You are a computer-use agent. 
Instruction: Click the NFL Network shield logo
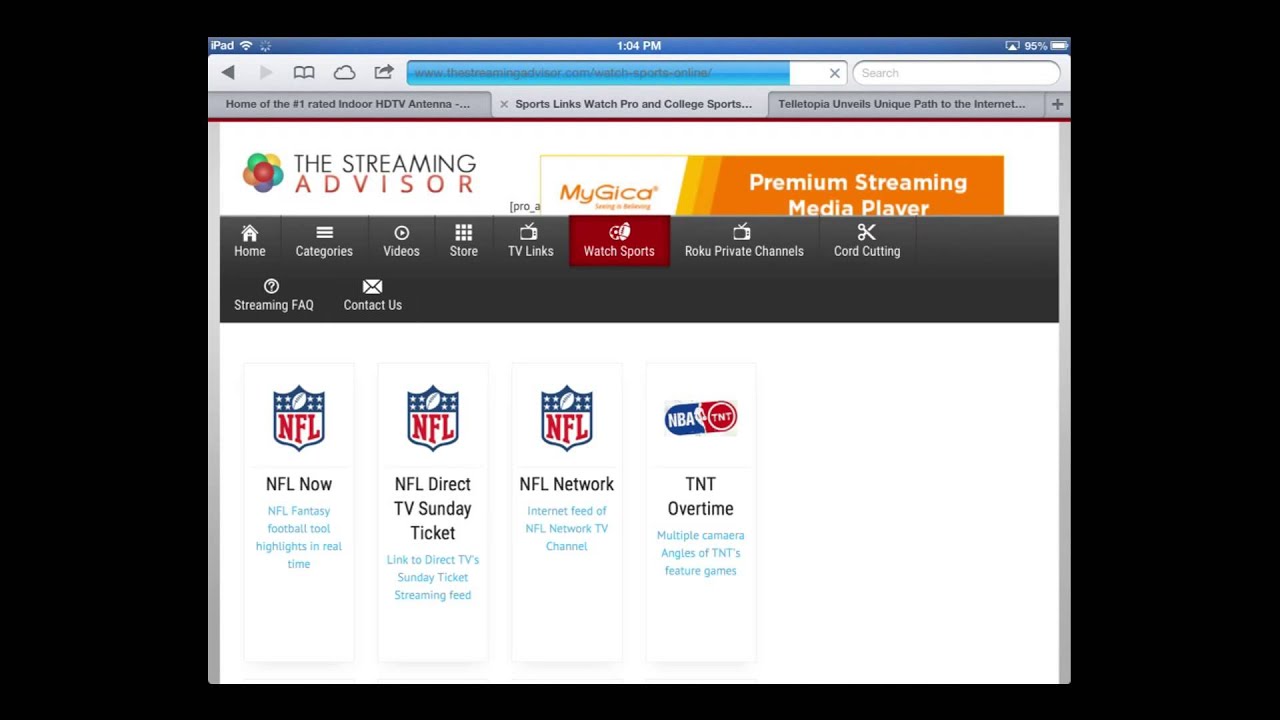567,418
